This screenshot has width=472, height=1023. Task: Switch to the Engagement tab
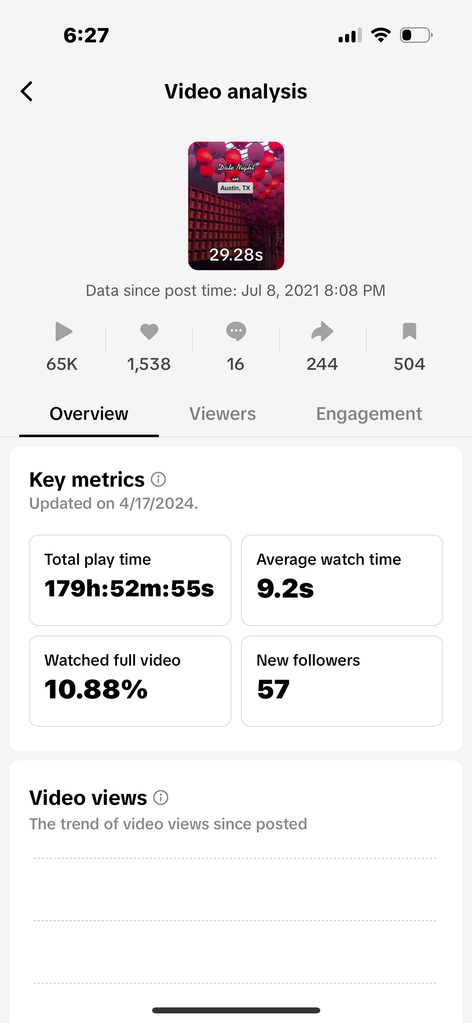[369, 414]
